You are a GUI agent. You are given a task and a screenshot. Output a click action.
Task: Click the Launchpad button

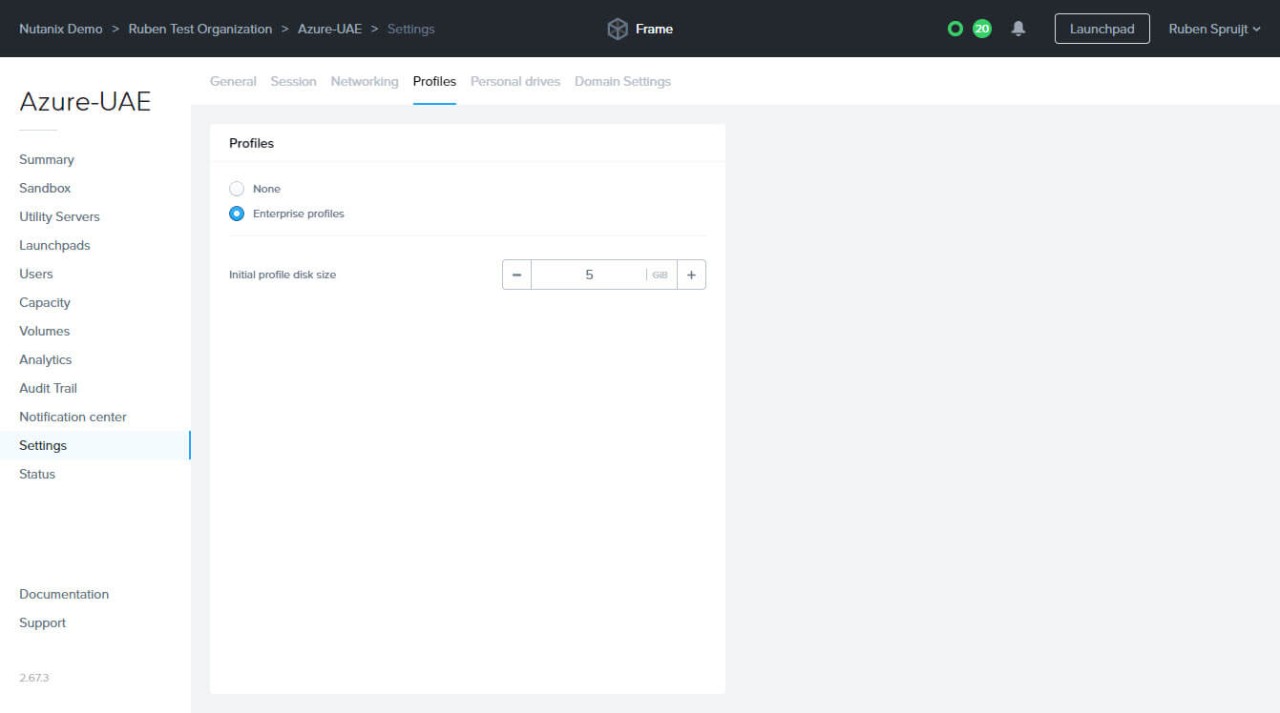point(1102,29)
